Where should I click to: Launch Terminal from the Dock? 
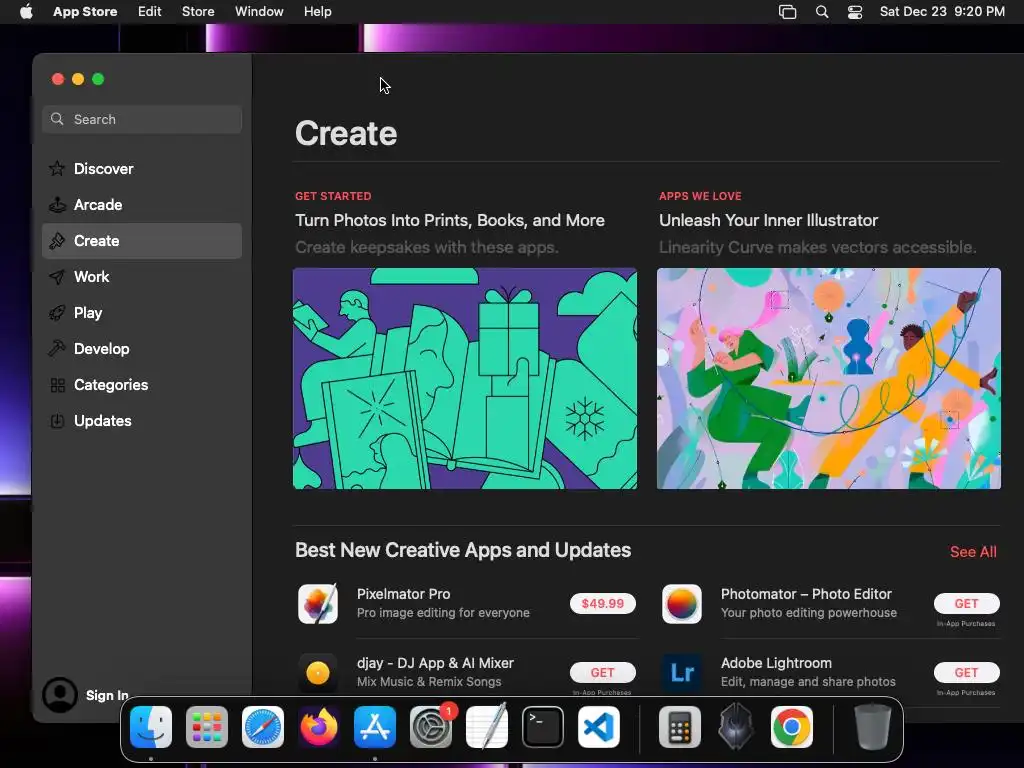(543, 727)
